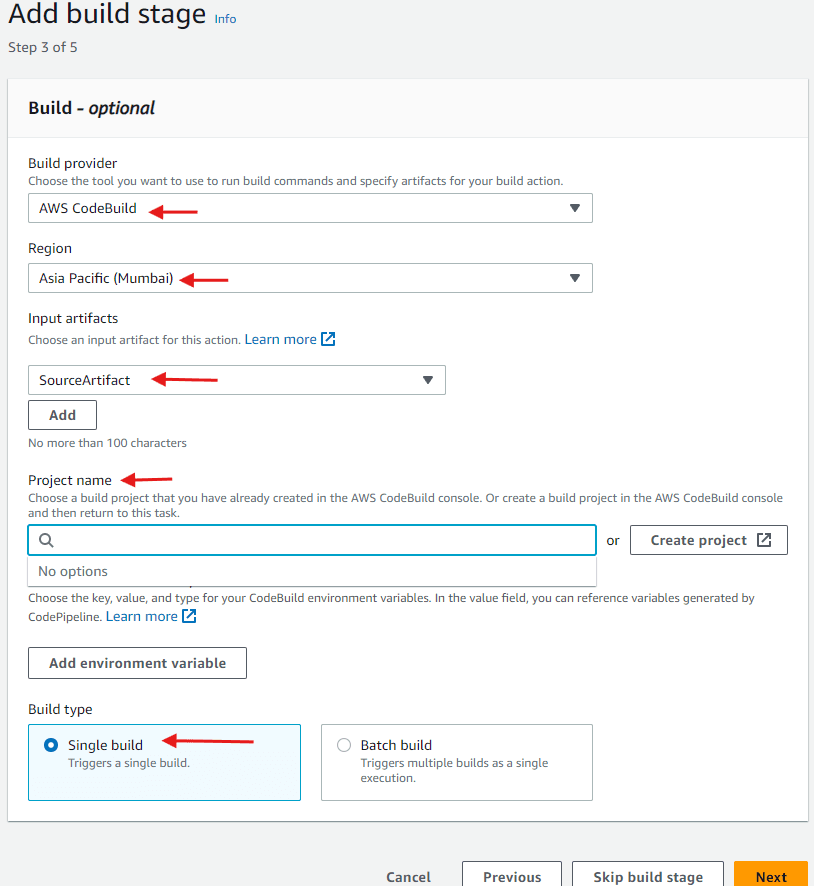The height and width of the screenshot is (886, 814).
Task: Click the Add environment variable button
Action: point(137,663)
